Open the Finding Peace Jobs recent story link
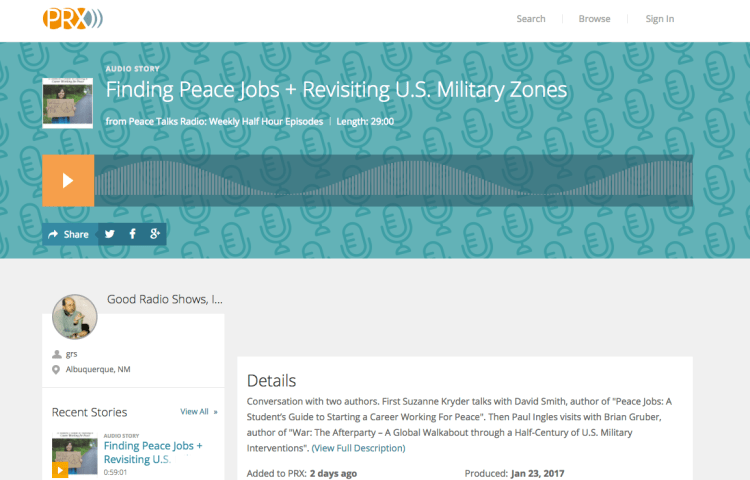The width and height of the screenshot is (750, 480). [152, 452]
